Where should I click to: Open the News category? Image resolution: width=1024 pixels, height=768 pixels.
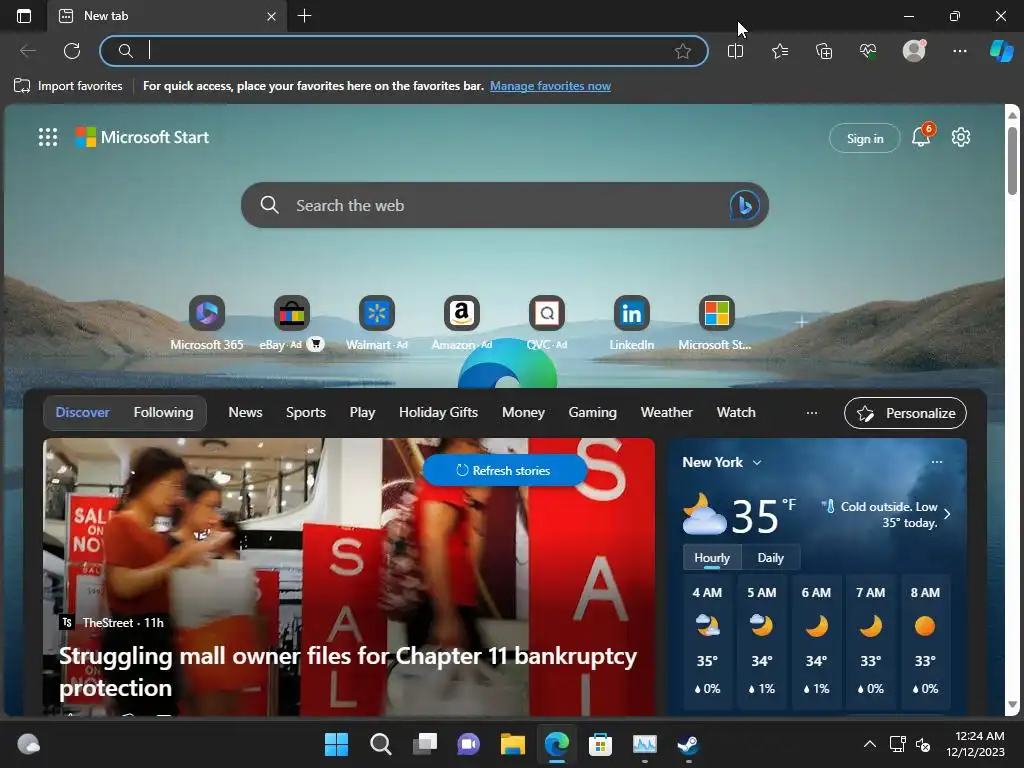pos(245,412)
